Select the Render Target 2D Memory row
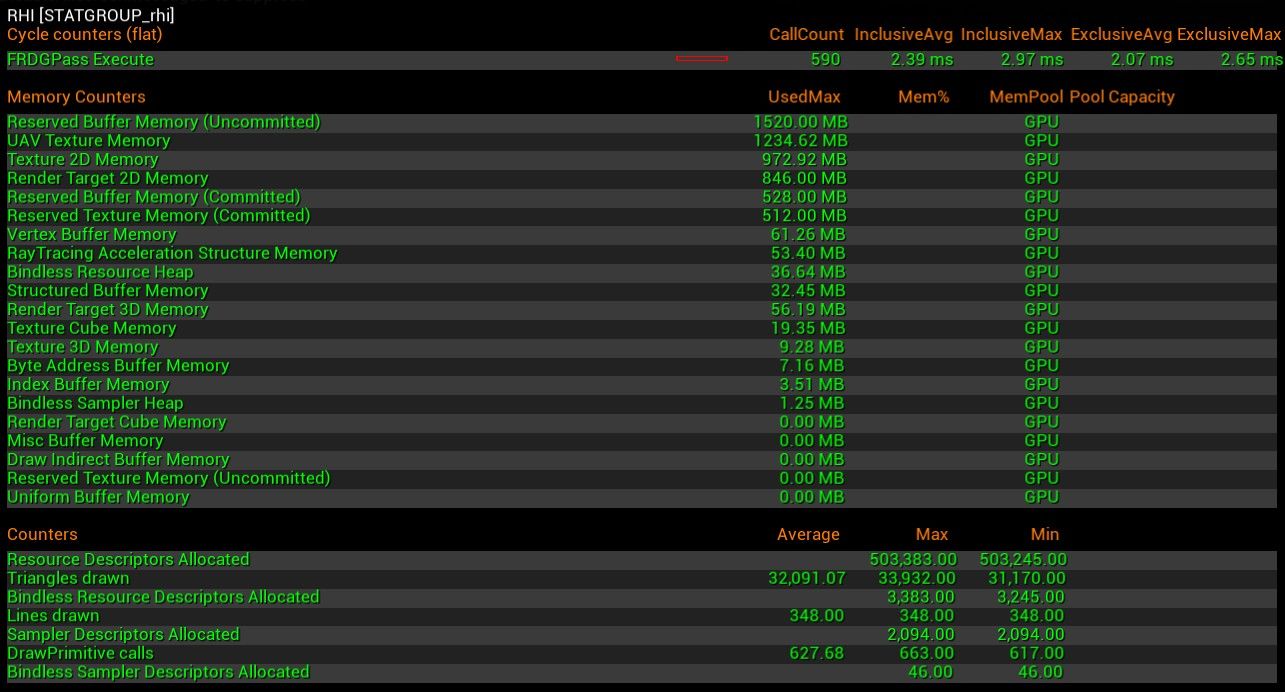Screen dimensions: 1285x692 (x=642, y=178)
